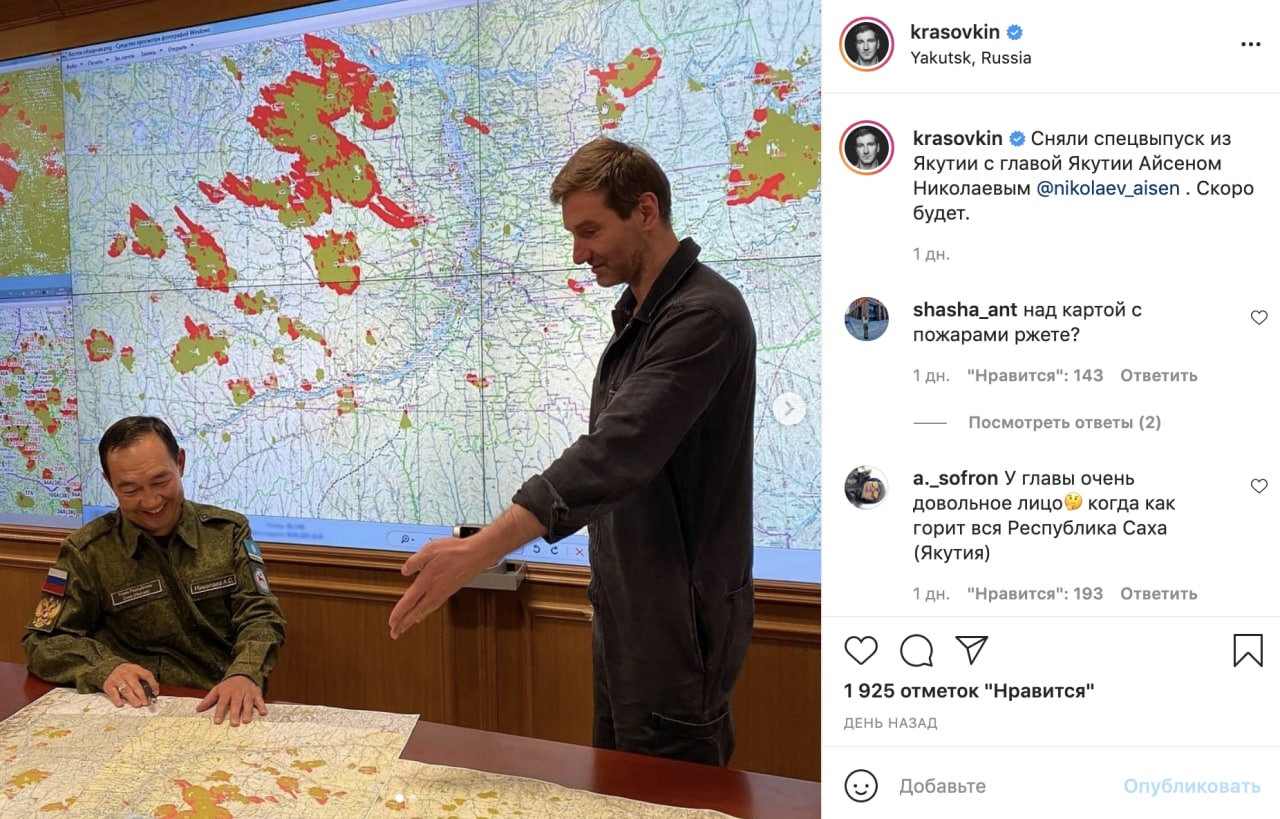Reply to shasha_ant's comment via 'Ответить'
The image size is (1280, 819).
(x=1158, y=376)
